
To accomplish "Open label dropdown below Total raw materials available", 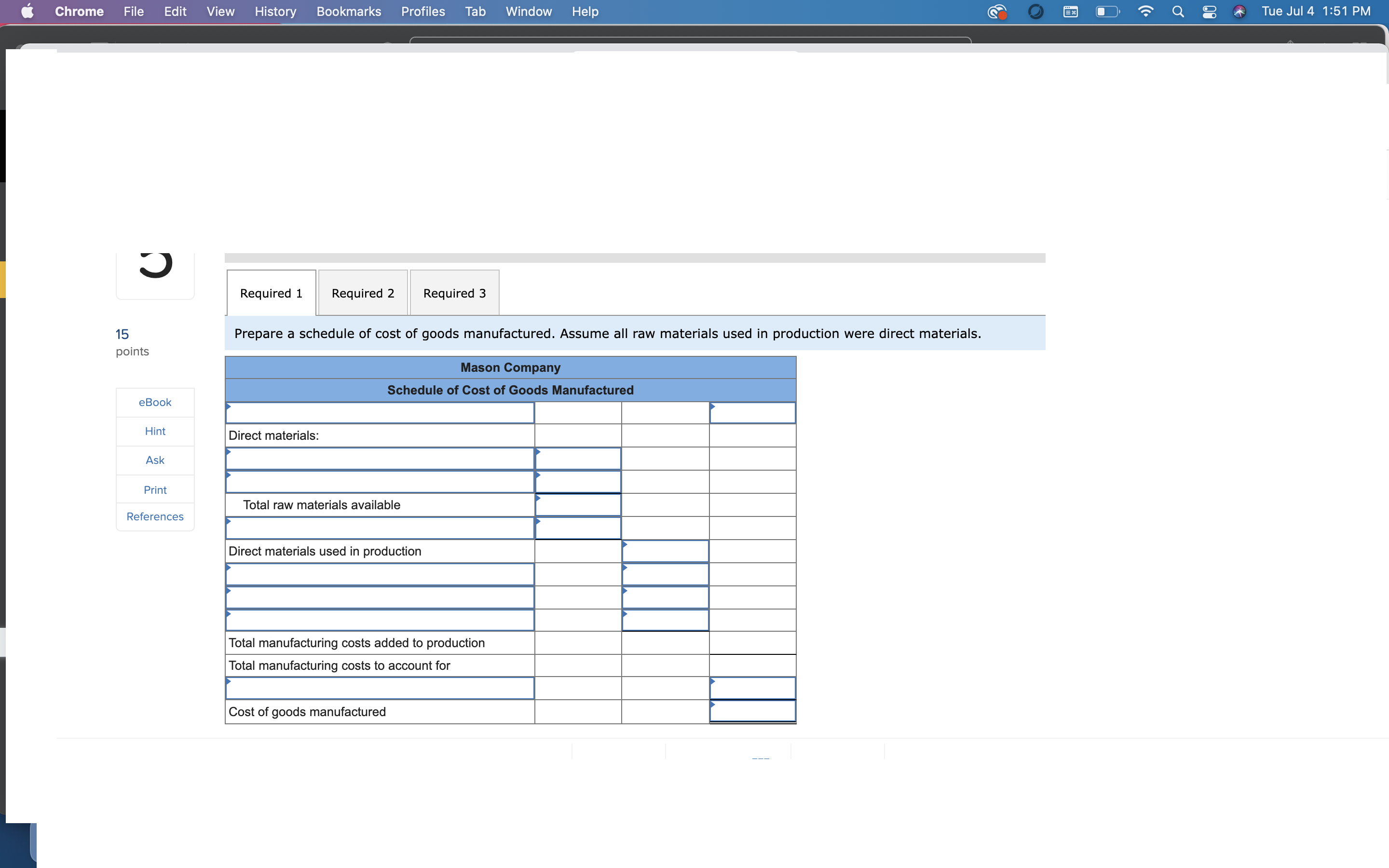I will (380, 528).
